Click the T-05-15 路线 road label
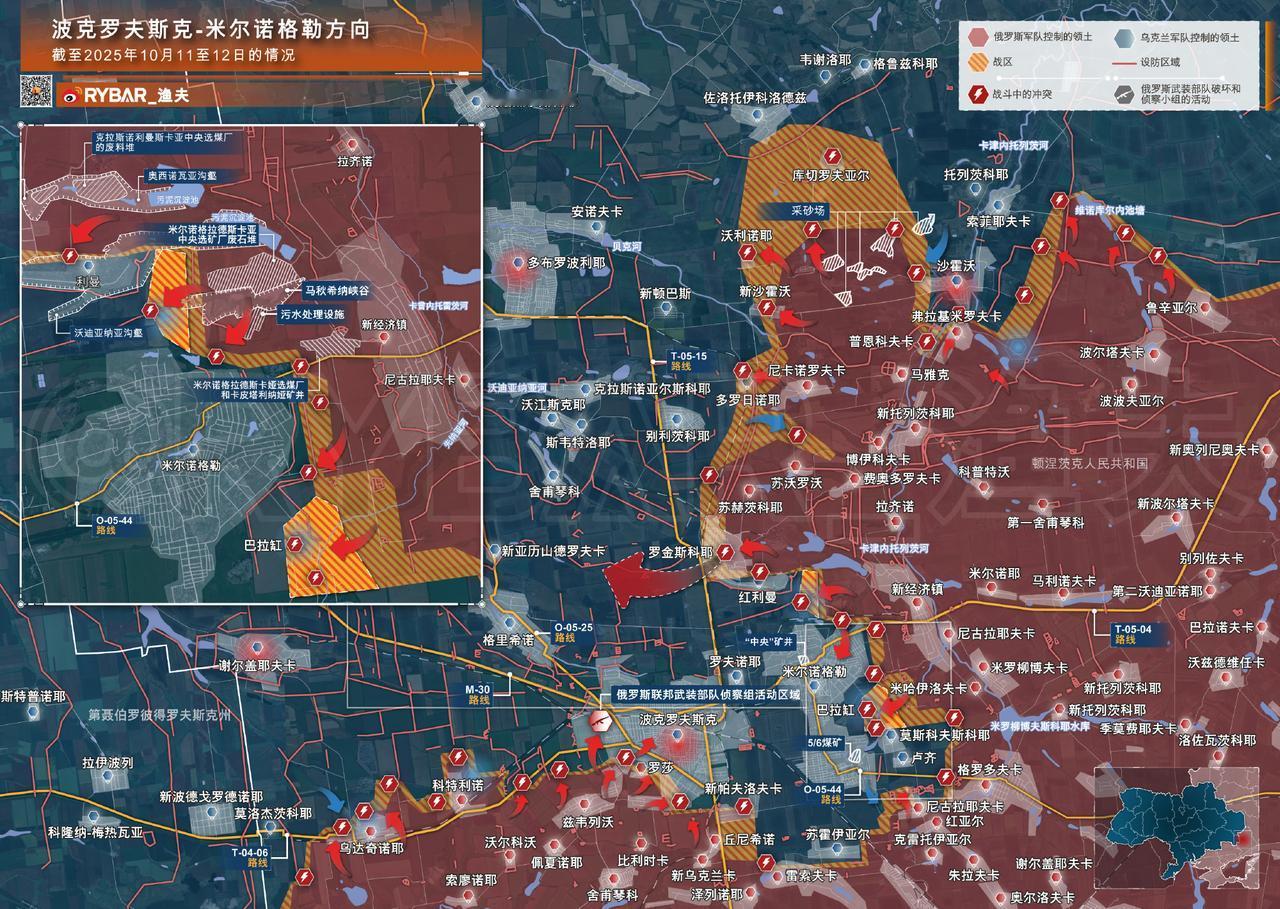 pos(688,362)
